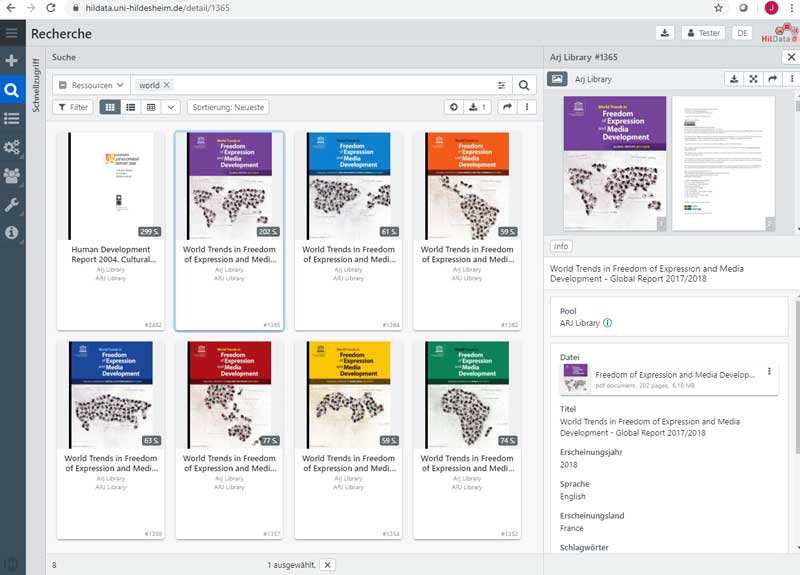The image size is (800, 575).
Task: Open the browser three-dot menu
Action: (791, 8)
